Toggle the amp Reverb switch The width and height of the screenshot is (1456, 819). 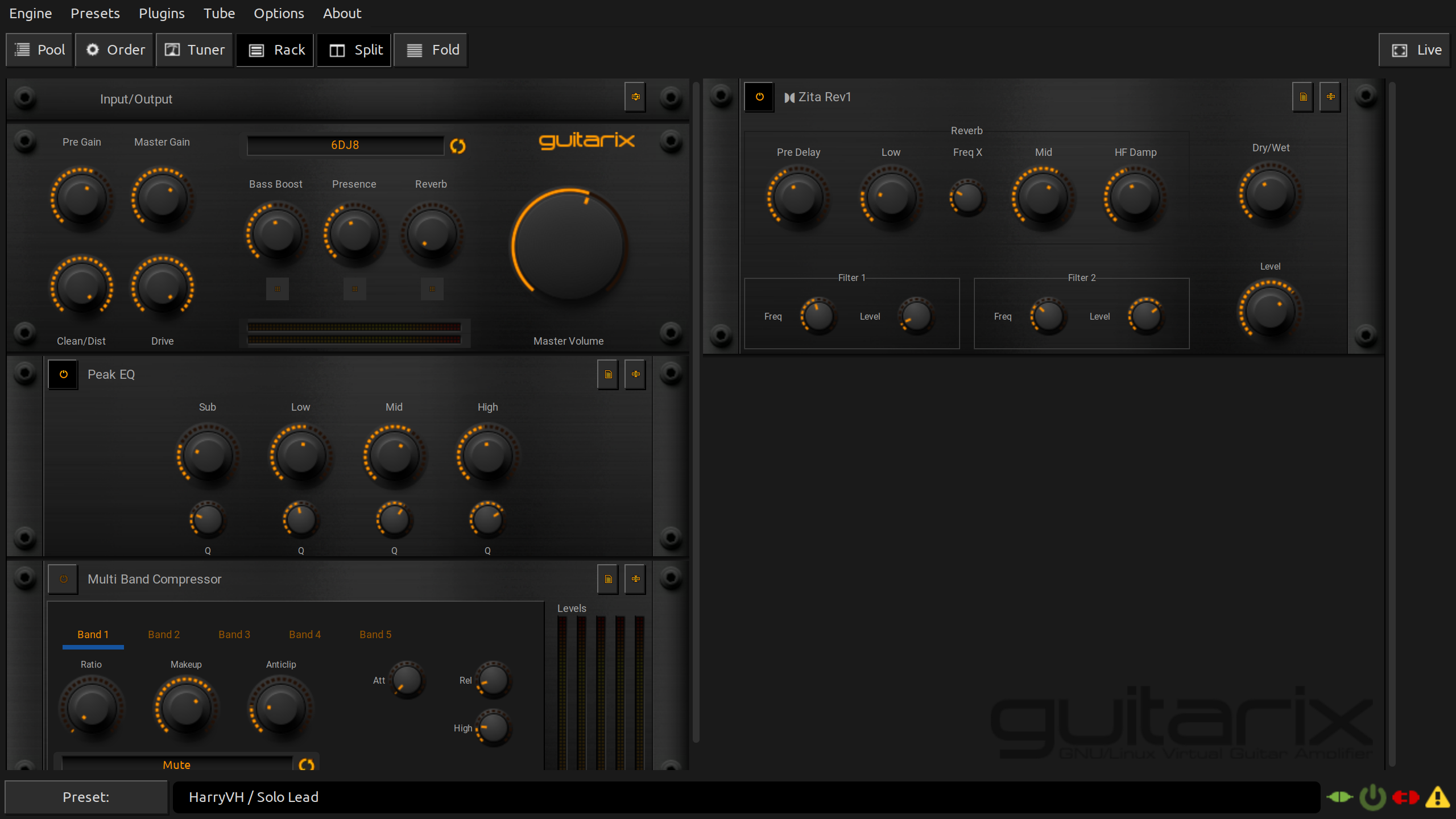click(432, 289)
